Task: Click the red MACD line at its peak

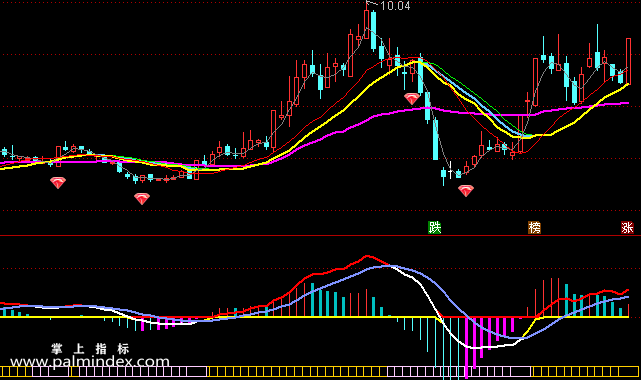Action: click(x=367, y=257)
